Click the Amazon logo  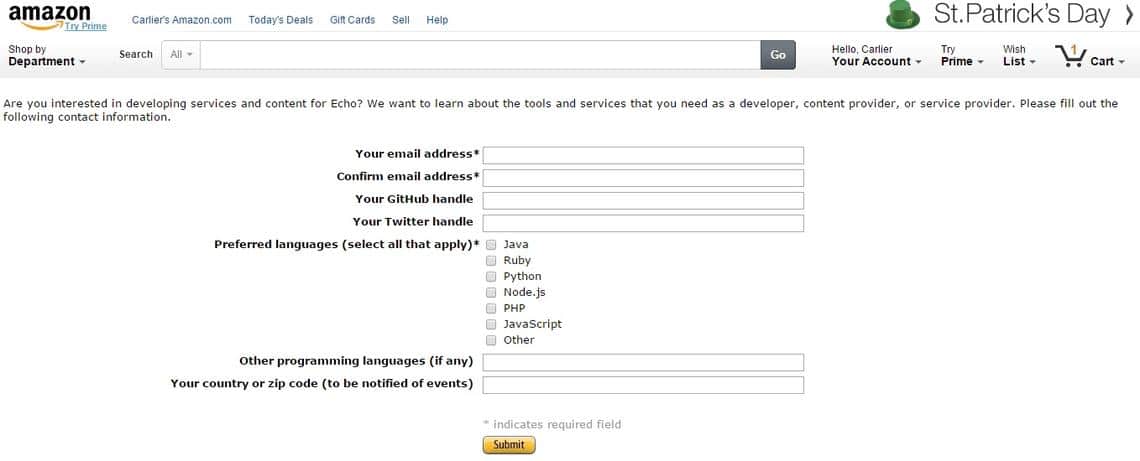coord(49,16)
